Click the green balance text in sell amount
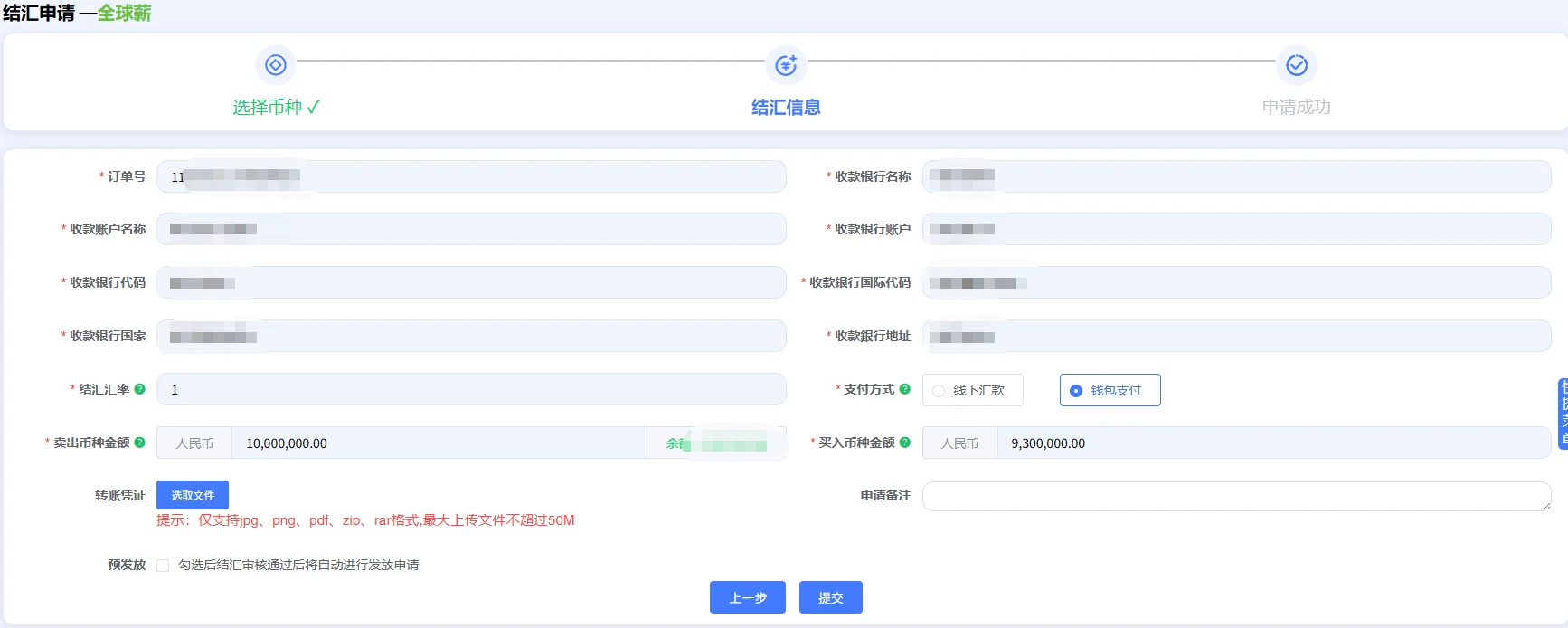 [x=716, y=443]
